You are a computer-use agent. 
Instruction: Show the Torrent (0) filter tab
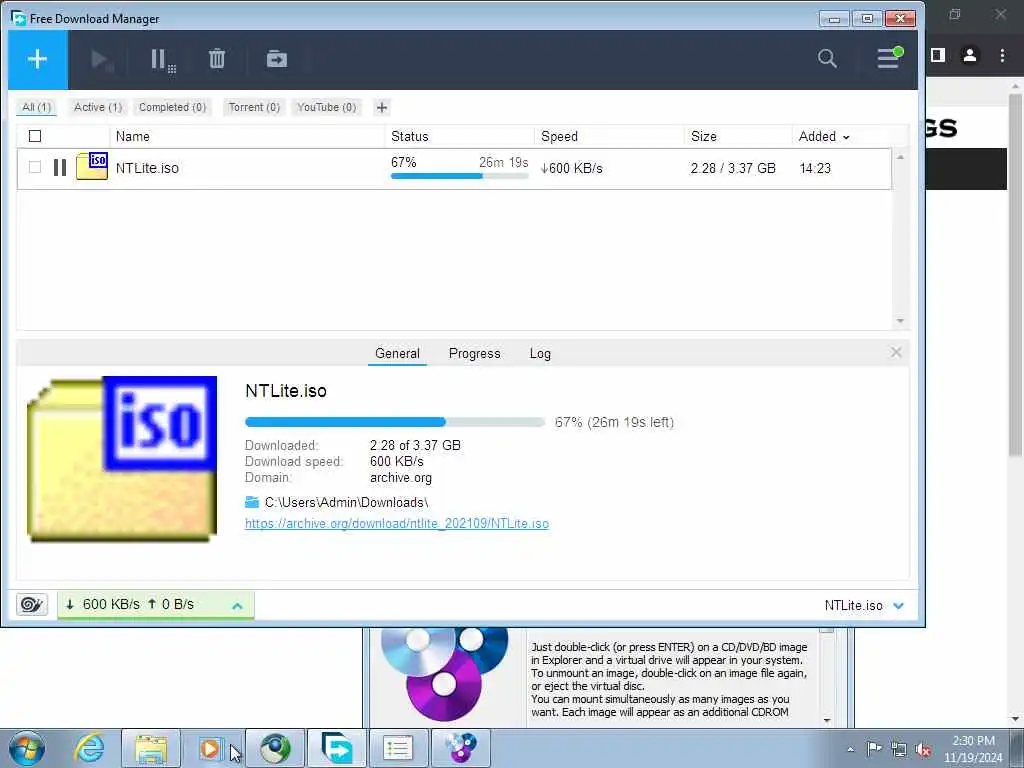point(254,107)
